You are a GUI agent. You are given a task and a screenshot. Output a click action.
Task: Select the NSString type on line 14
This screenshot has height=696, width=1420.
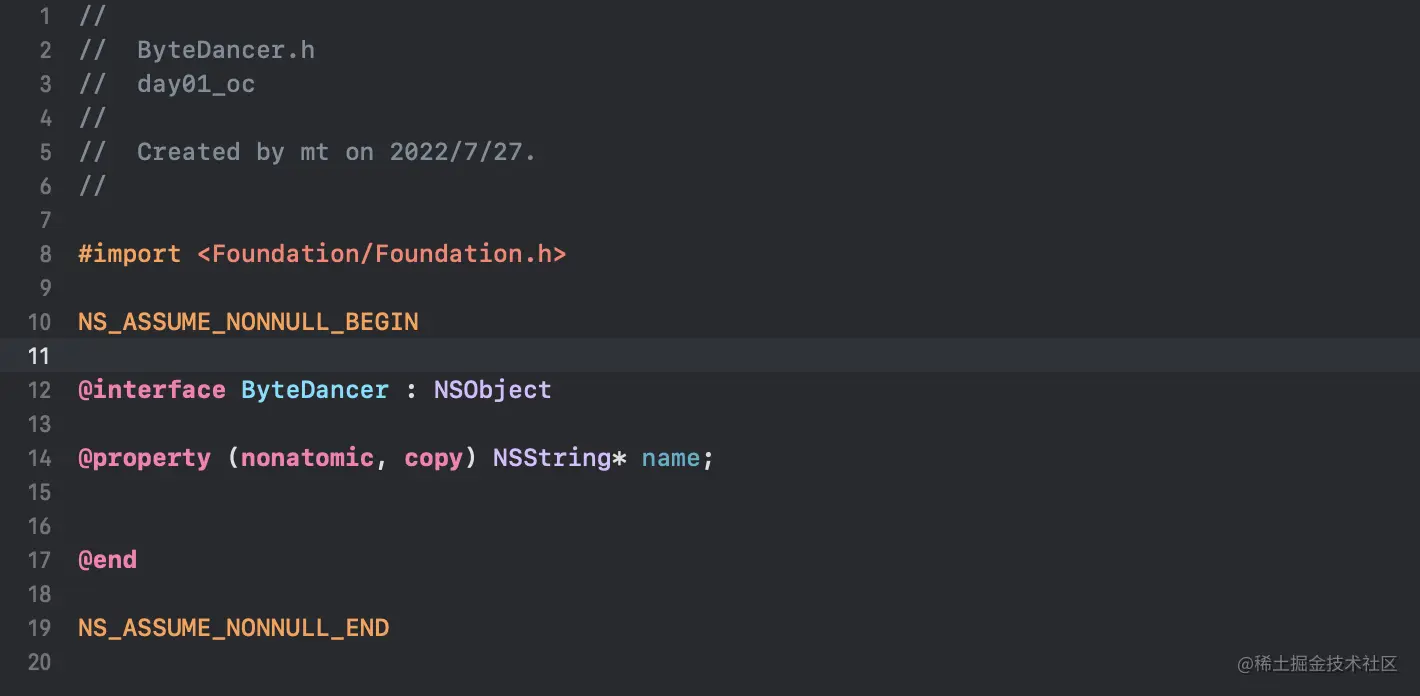point(552,457)
